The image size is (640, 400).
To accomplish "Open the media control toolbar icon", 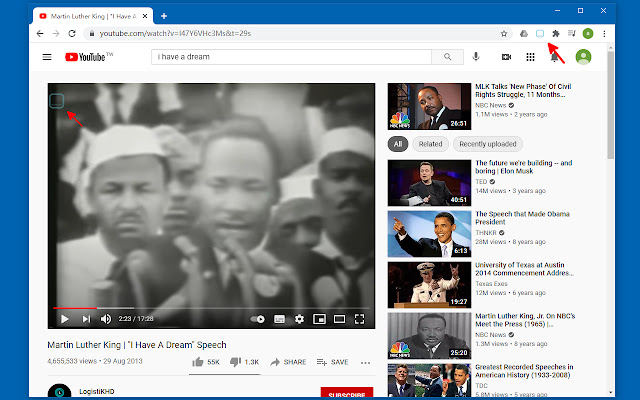I will point(571,33).
